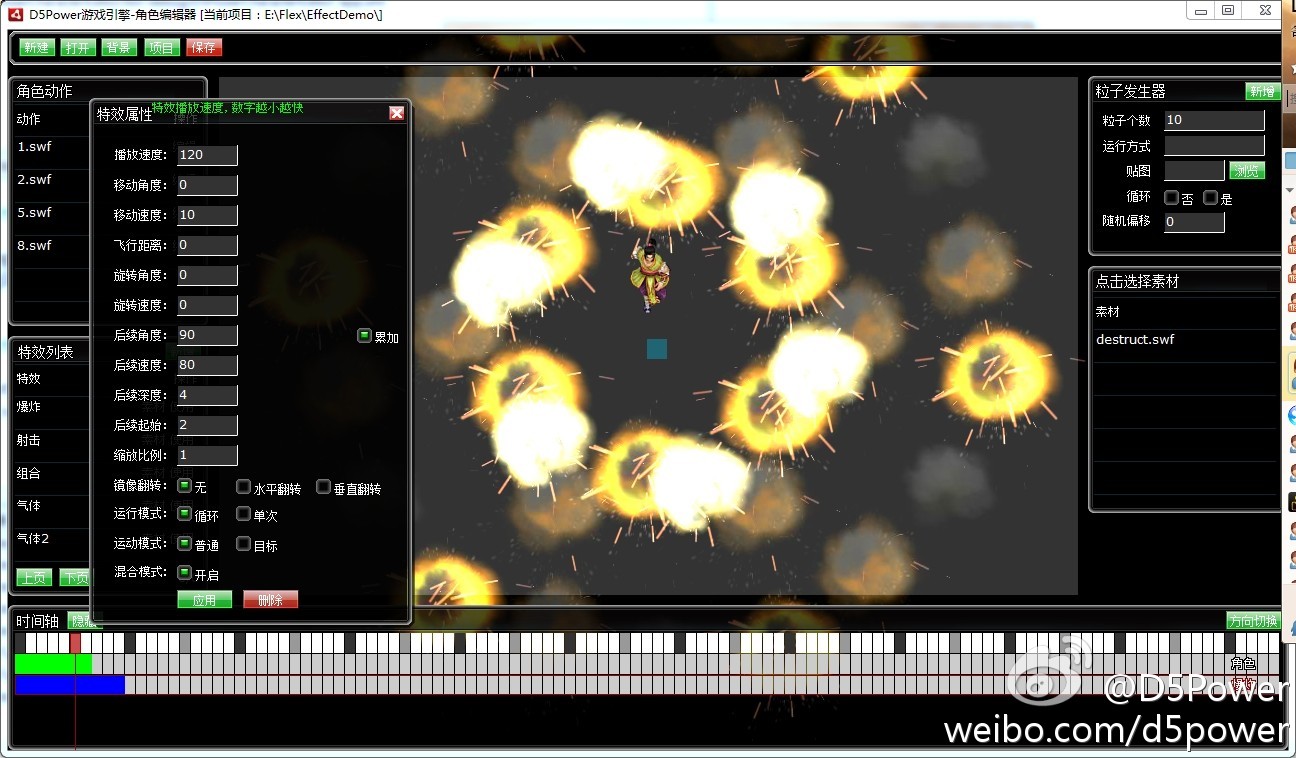Select 无 for 镜像翻转
Image resolution: width=1296 pixels, height=758 pixels.
point(184,486)
